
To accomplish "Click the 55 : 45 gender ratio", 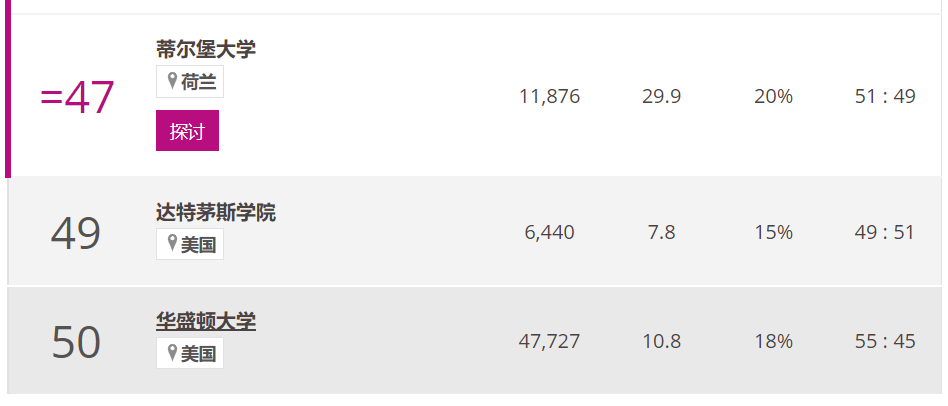I will click(885, 341).
